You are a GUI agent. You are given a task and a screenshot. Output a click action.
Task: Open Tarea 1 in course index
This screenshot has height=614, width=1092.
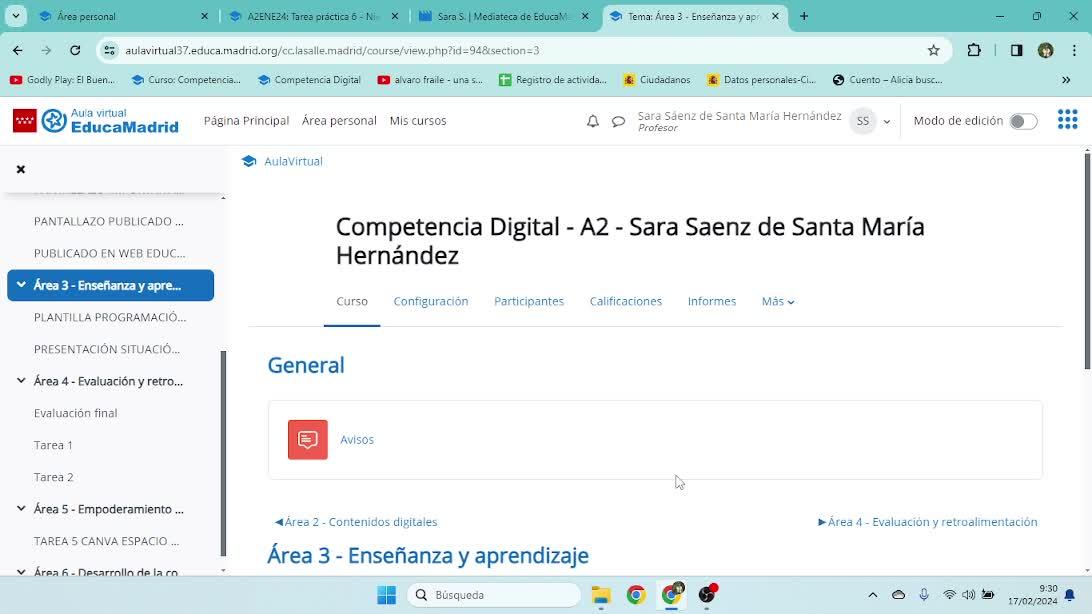point(53,446)
